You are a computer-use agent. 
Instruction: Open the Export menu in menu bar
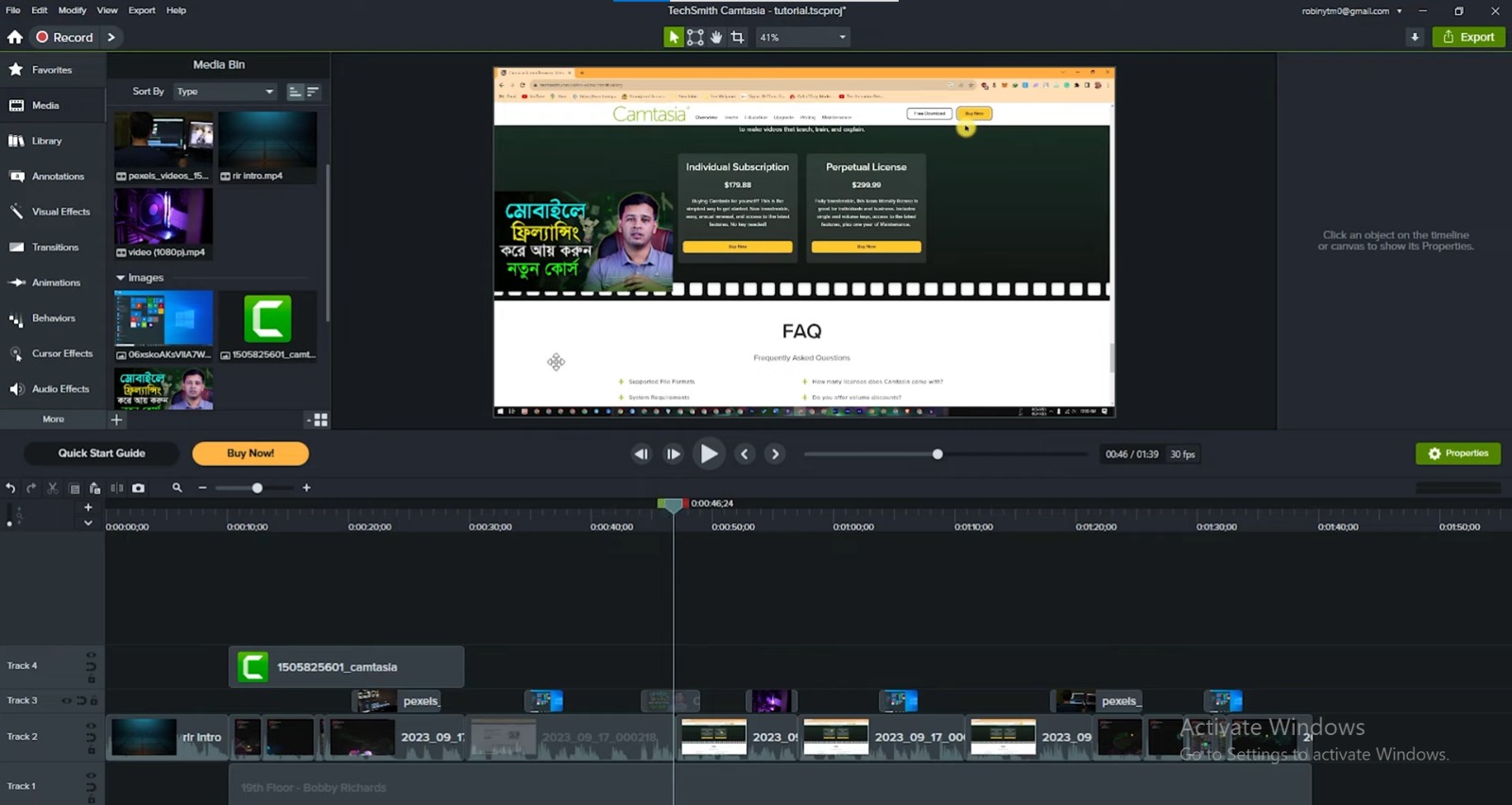pyautogui.click(x=142, y=10)
